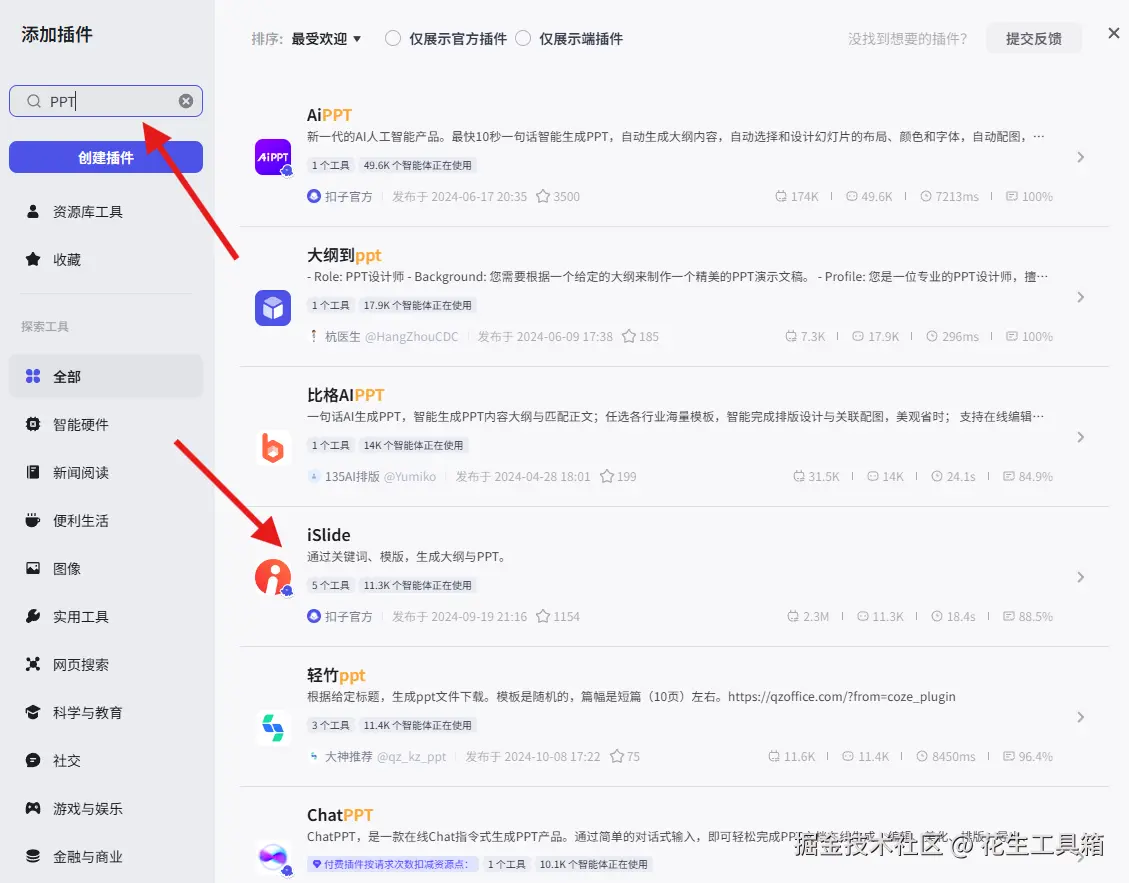Click the 游戏与娱乐 gamepad icon
The width and height of the screenshot is (1129, 883).
pos(32,808)
